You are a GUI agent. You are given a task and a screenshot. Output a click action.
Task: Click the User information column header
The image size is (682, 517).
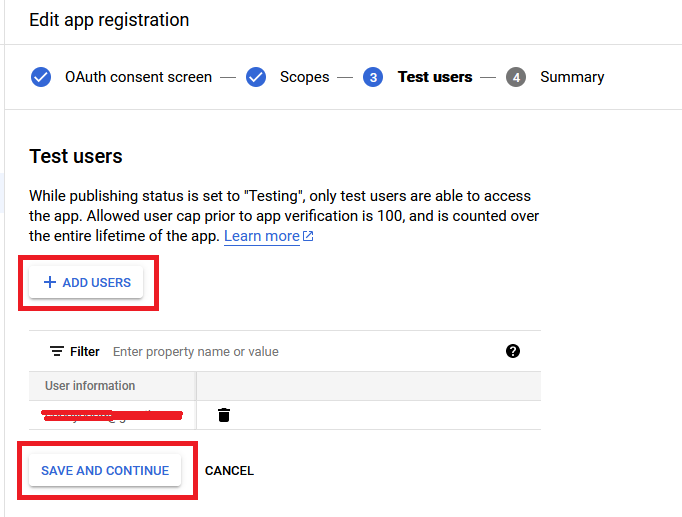pos(90,386)
